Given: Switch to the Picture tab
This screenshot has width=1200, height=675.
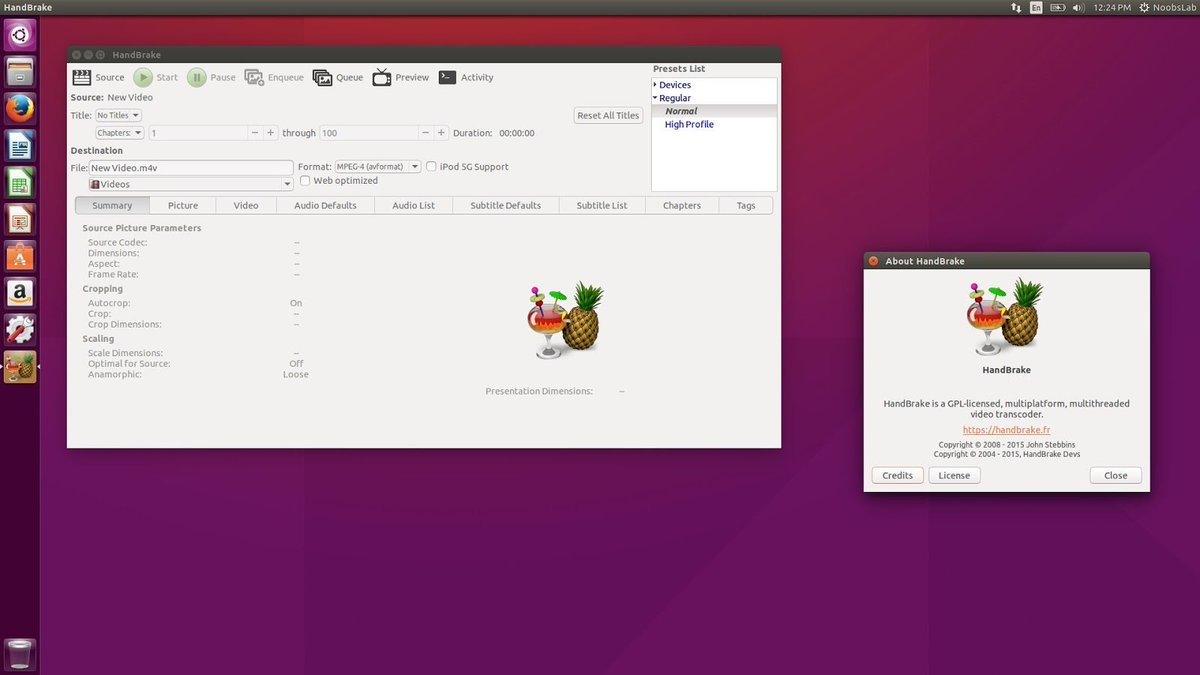Looking at the screenshot, I should pyautogui.click(x=183, y=205).
